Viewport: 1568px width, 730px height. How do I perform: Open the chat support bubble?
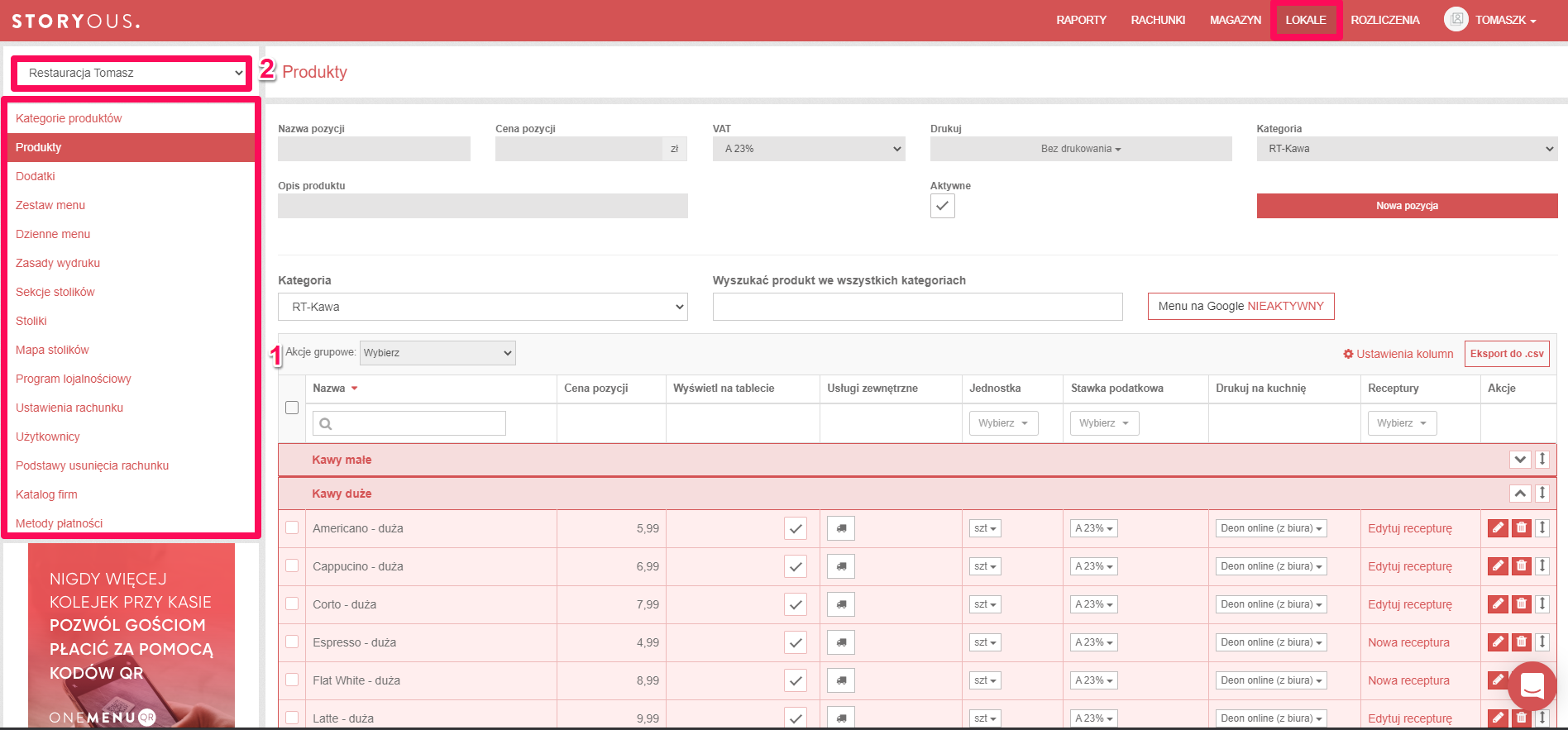[x=1532, y=685]
